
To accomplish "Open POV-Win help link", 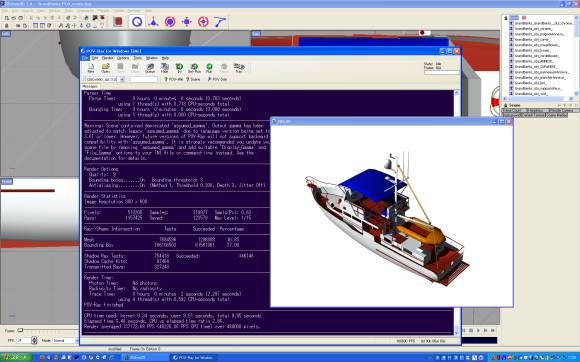I will [174, 79].
